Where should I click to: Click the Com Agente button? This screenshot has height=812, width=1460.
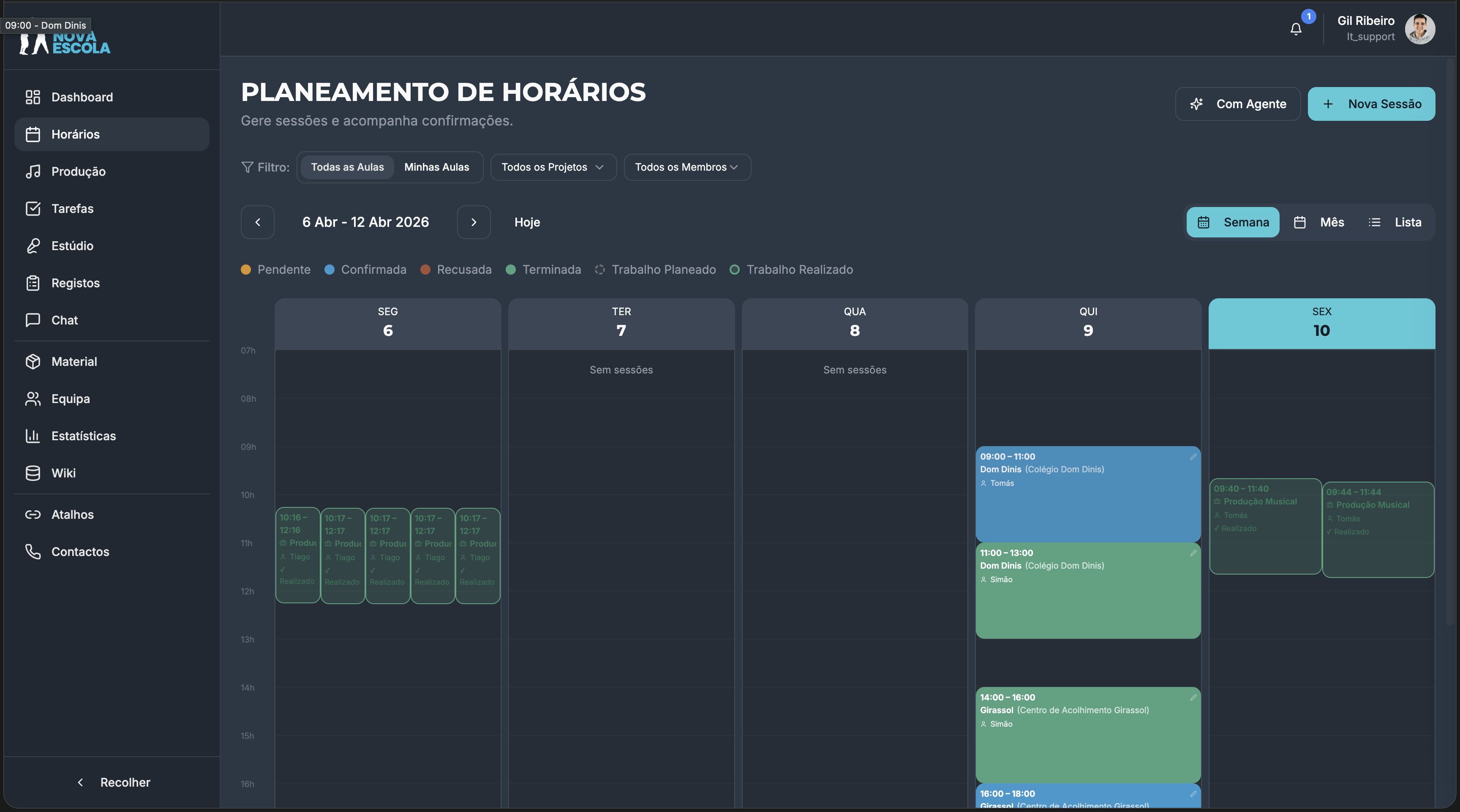click(x=1238, y=104)
